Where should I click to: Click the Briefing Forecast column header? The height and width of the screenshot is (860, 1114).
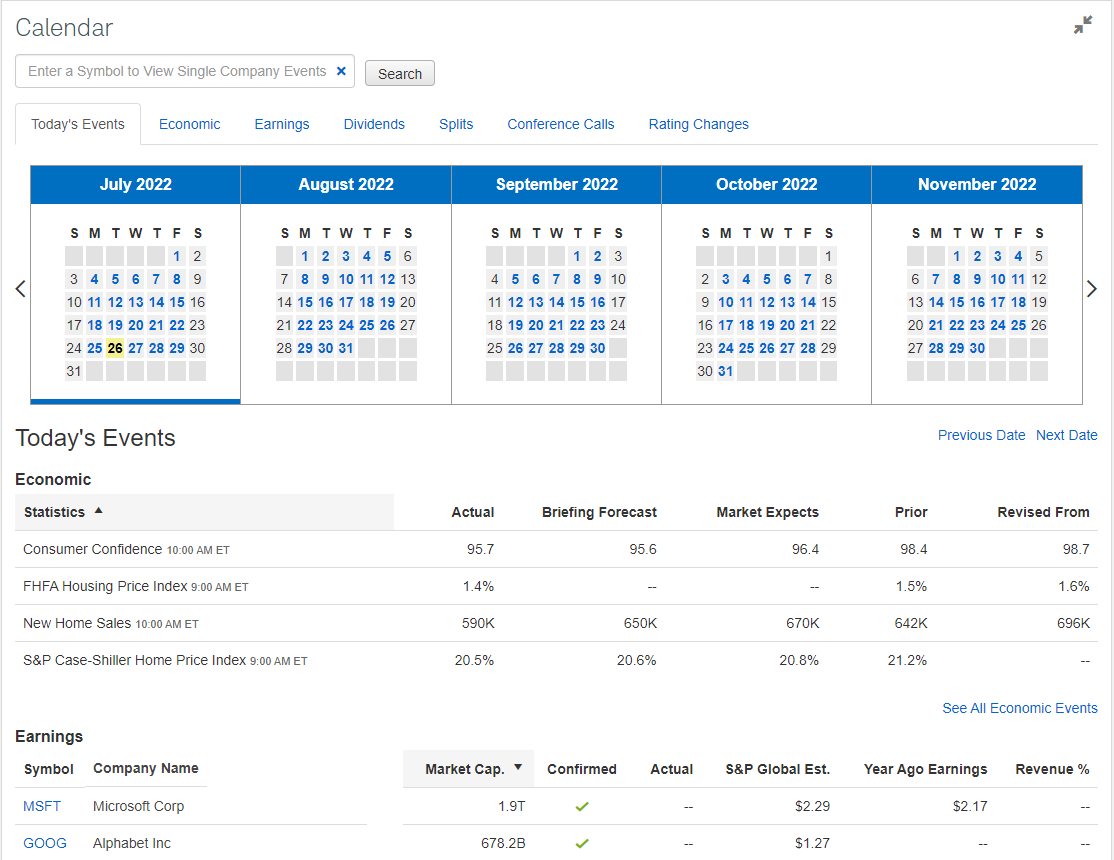pyautogui.click(x=599, y=512)
